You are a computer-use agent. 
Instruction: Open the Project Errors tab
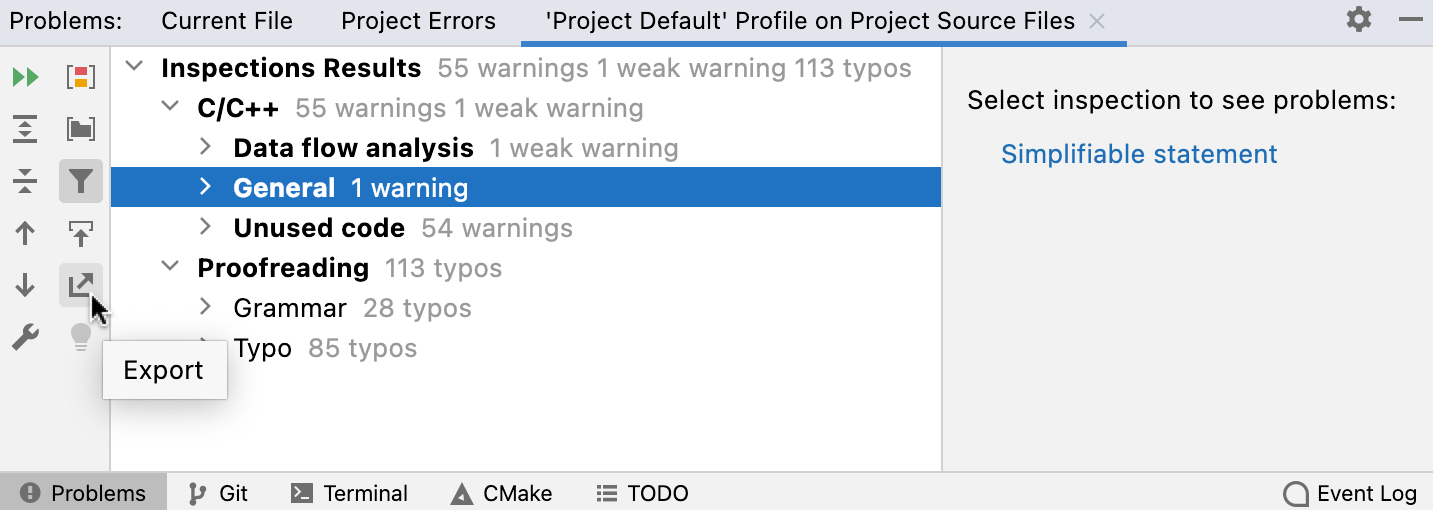pos(418,21)
